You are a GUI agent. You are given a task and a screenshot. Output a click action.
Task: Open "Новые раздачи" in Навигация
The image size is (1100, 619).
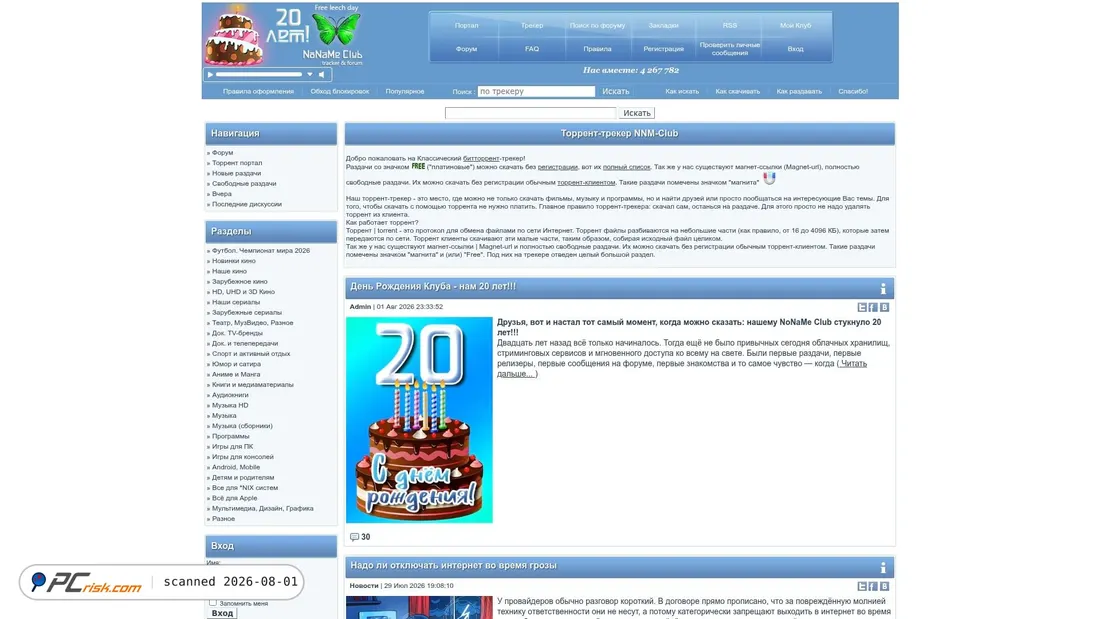coord(236,173)
